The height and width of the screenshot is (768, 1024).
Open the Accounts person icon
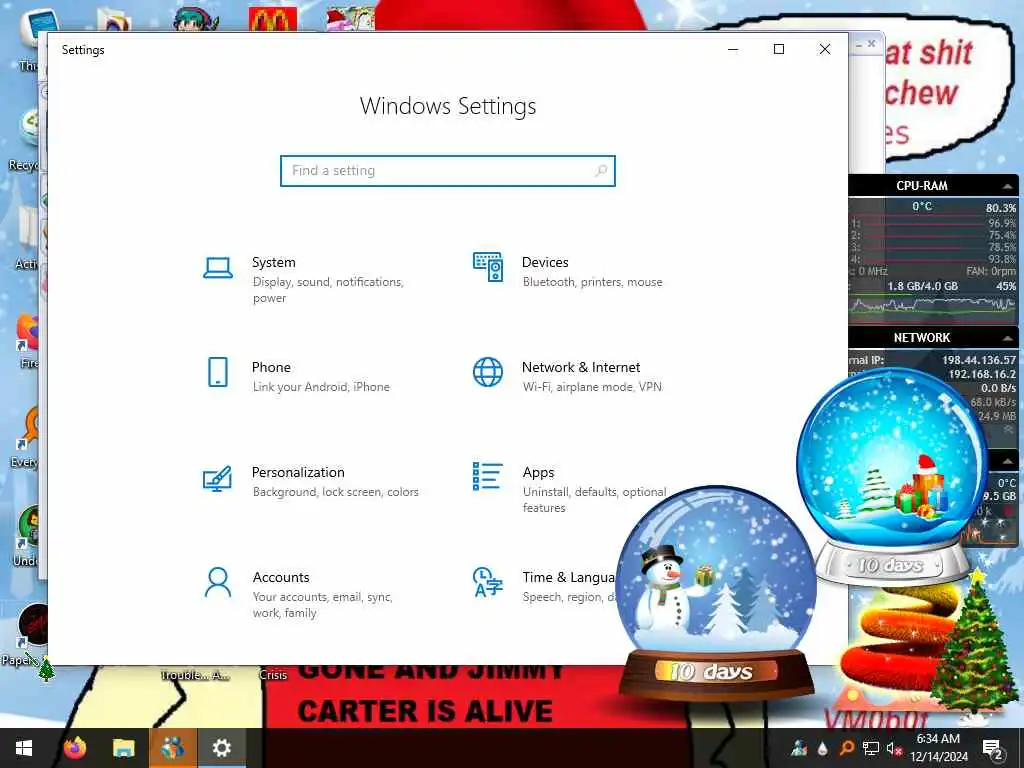click(x=217, y=583)
